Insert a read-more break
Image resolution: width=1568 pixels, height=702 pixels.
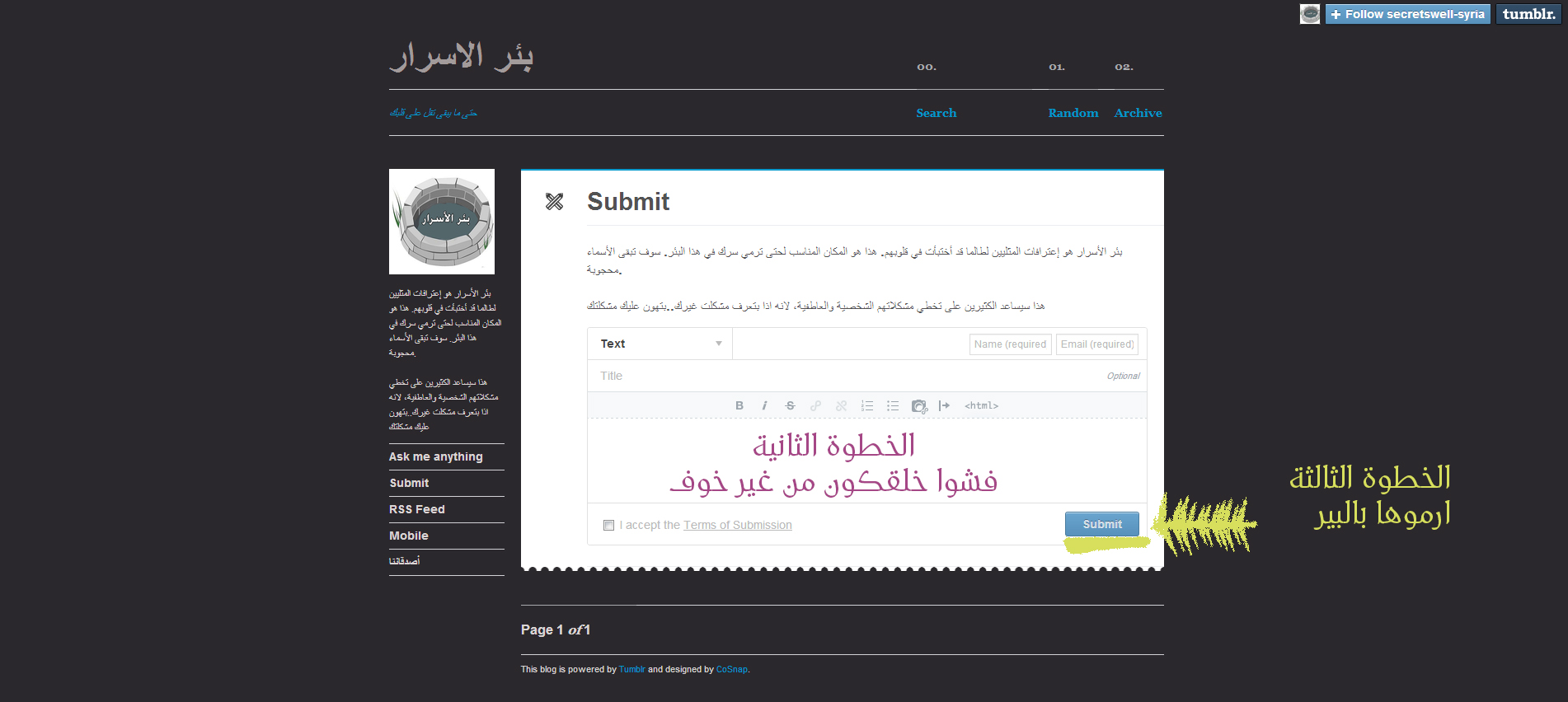(944, 405)
